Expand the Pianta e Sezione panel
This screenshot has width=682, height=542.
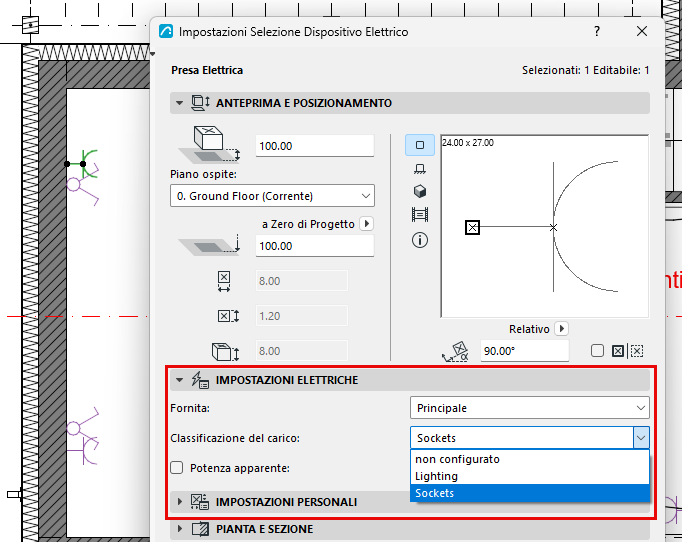pos(179,529)
